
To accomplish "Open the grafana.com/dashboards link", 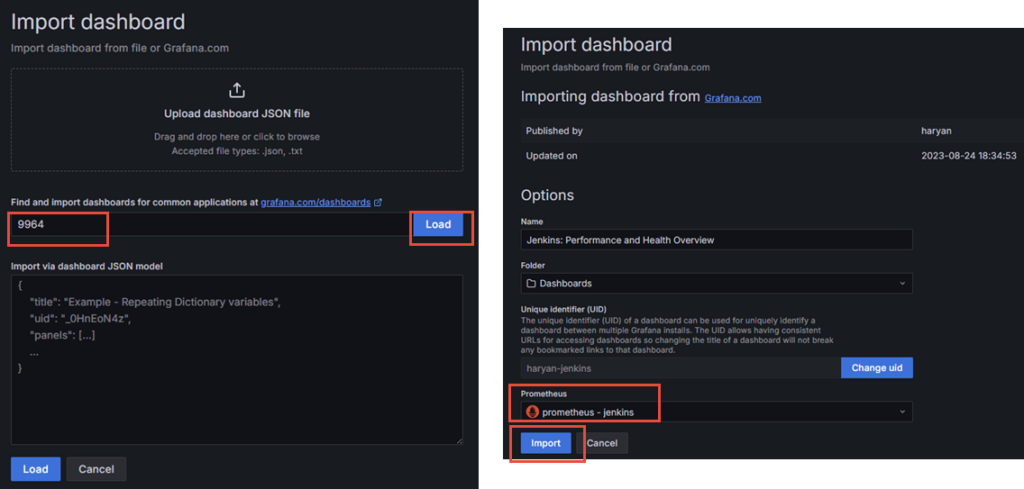I will [x=315, y=202].
